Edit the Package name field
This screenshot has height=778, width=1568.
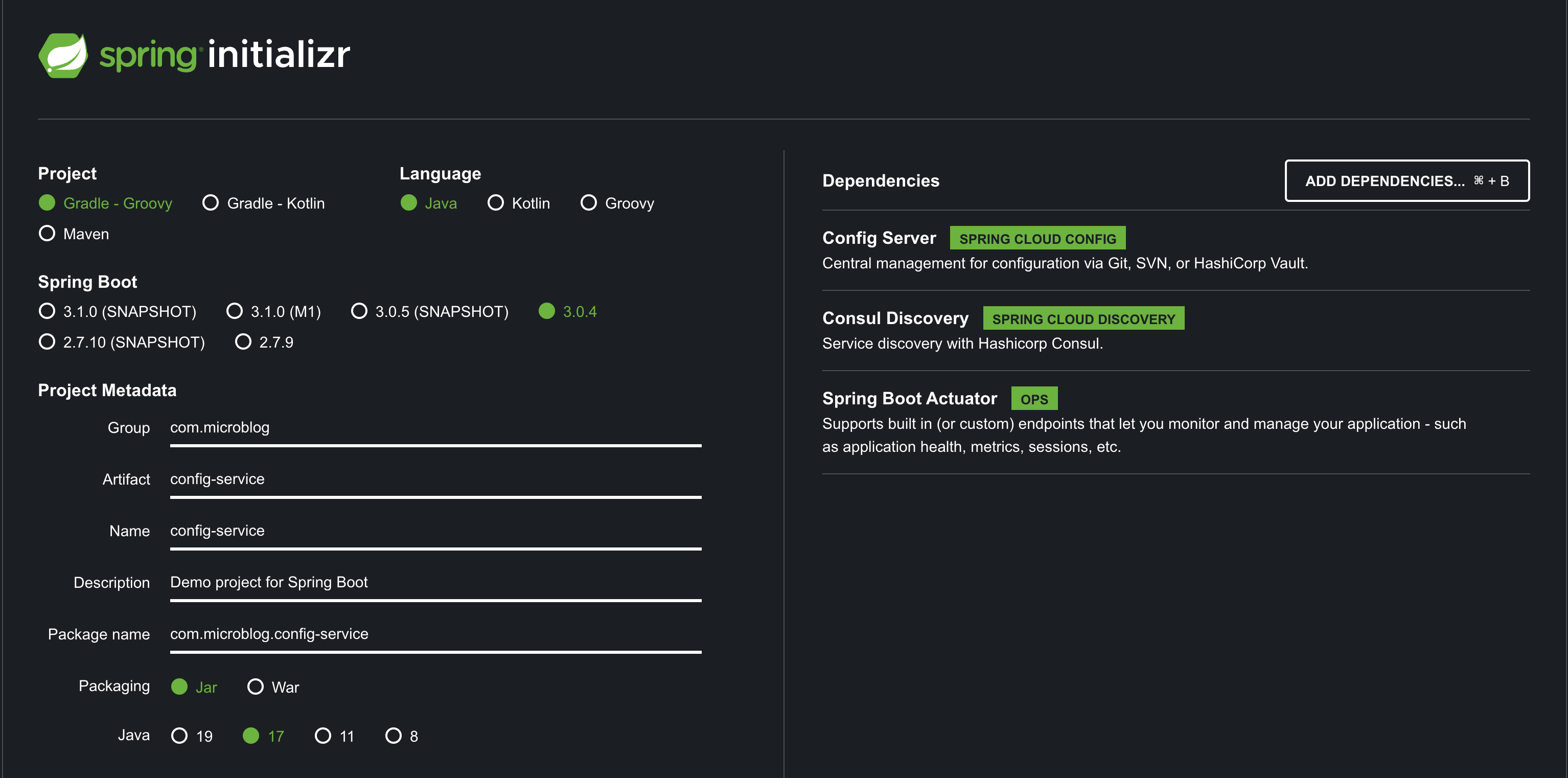435,634
